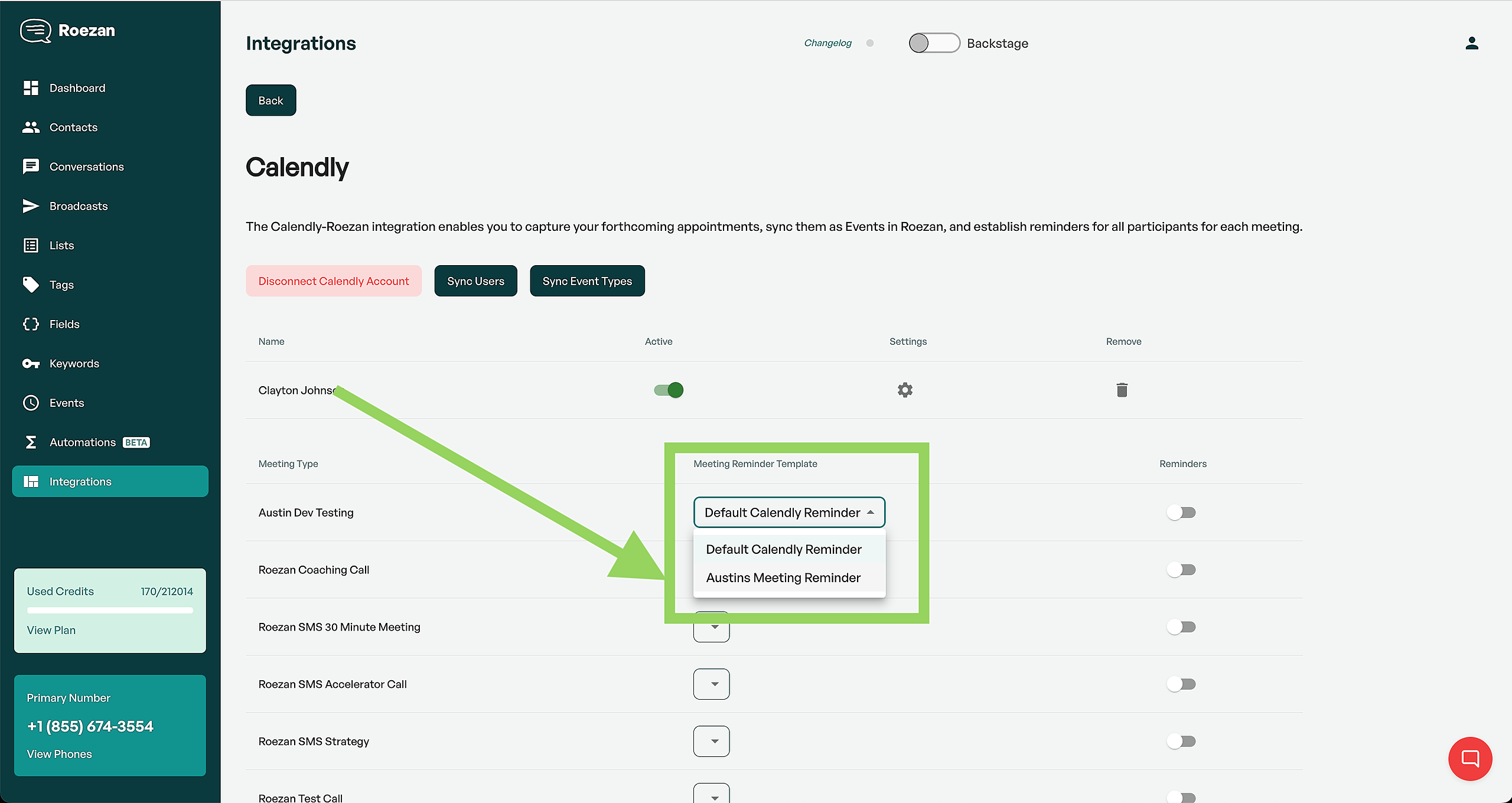
Task: Open template dropdown for Roezan SMS Accelerator Call
Action: pyautogui.click(x=711, y=684)
